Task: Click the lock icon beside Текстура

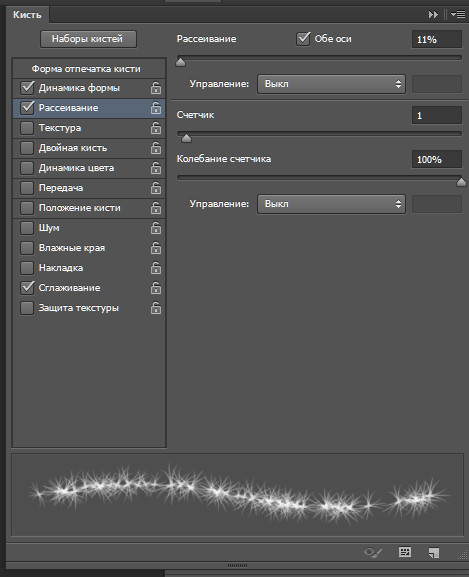Action: (156, 128)
